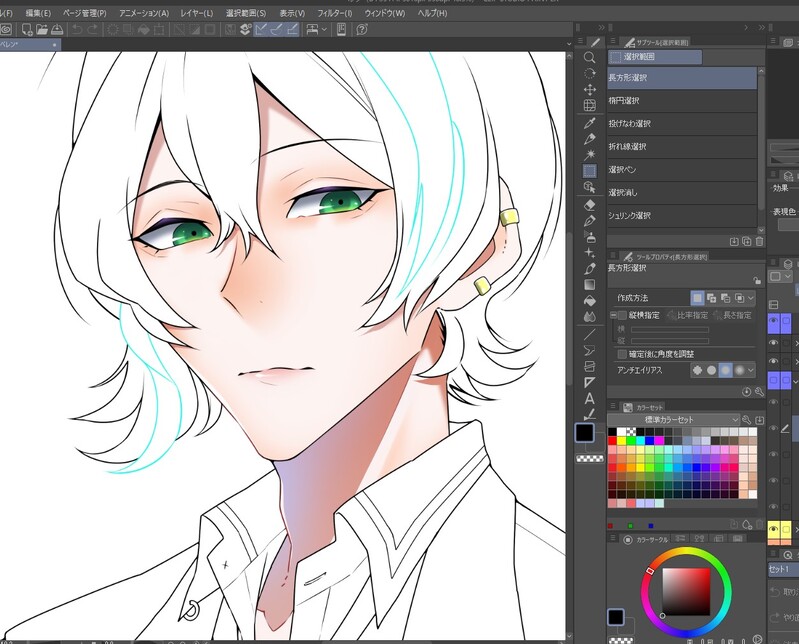Toggle visibility eye of yellow-highlighted layer
This screenshot has height=644, width=799.
tap(774, 529)
